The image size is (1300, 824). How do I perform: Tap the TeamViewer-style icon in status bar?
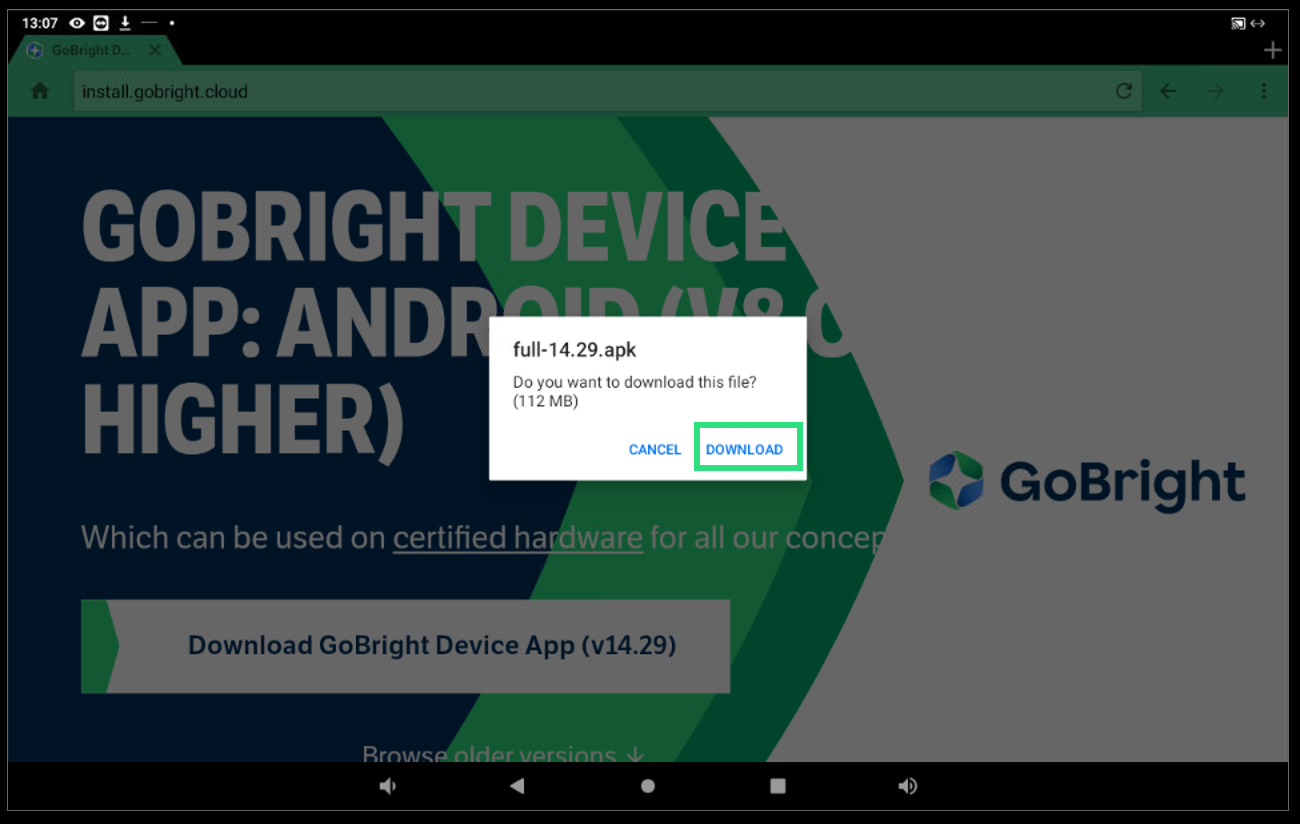click(101, 23)
